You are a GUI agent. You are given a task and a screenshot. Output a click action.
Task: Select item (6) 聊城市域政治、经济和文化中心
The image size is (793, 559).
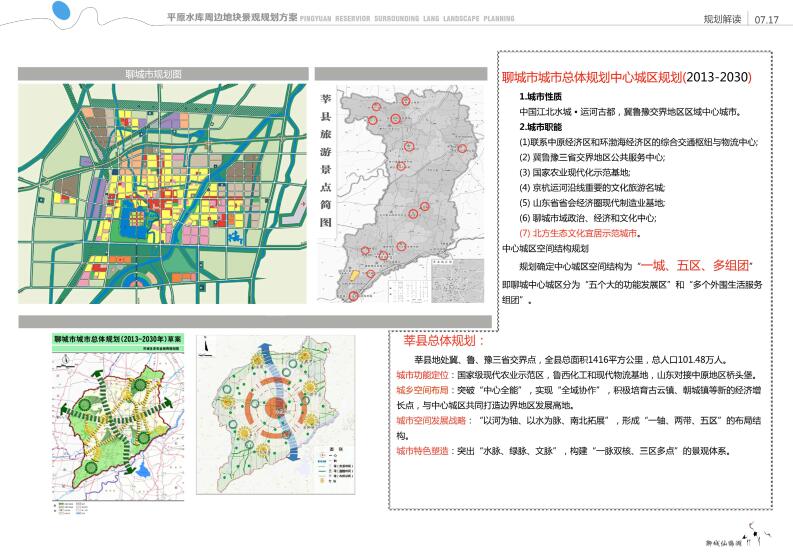click(x=588, y=218)
